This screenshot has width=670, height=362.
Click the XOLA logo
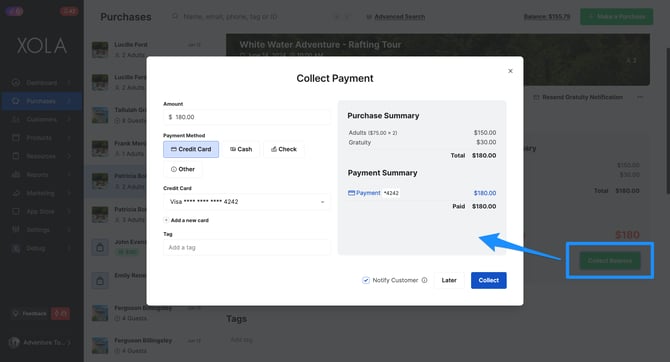pos(42,46)
